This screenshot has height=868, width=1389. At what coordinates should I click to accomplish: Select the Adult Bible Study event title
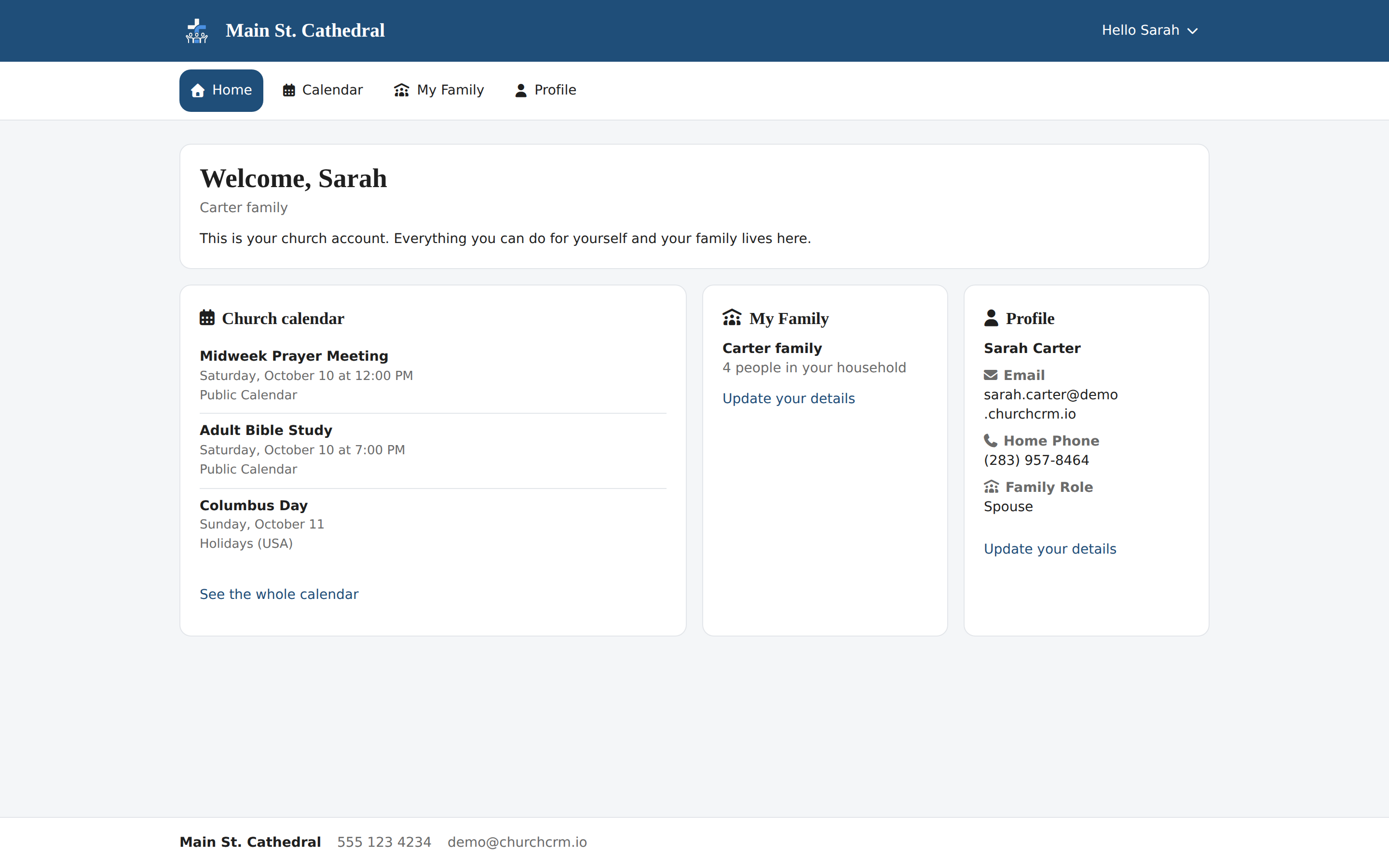(266, 430)
